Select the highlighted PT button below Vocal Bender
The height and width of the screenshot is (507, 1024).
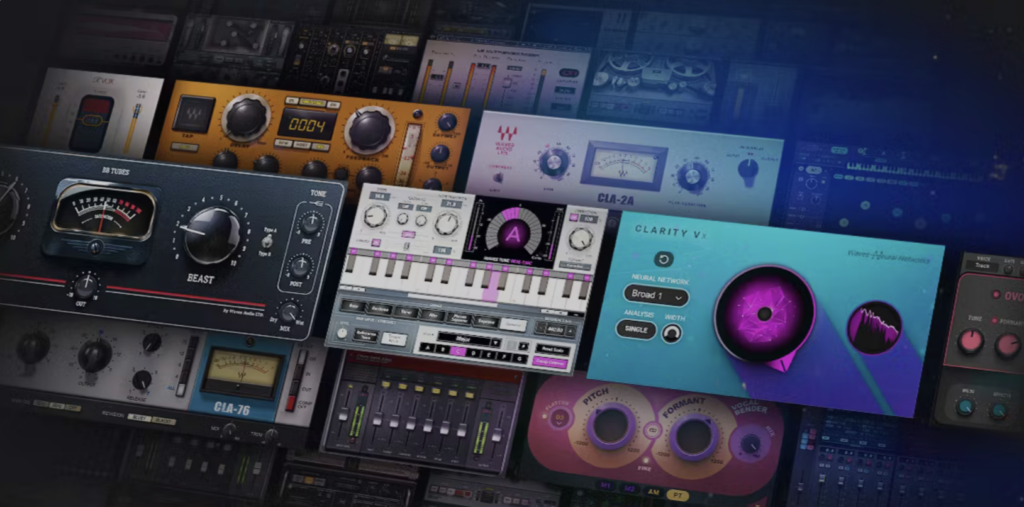pyautogui.click(x=679, y=496)
